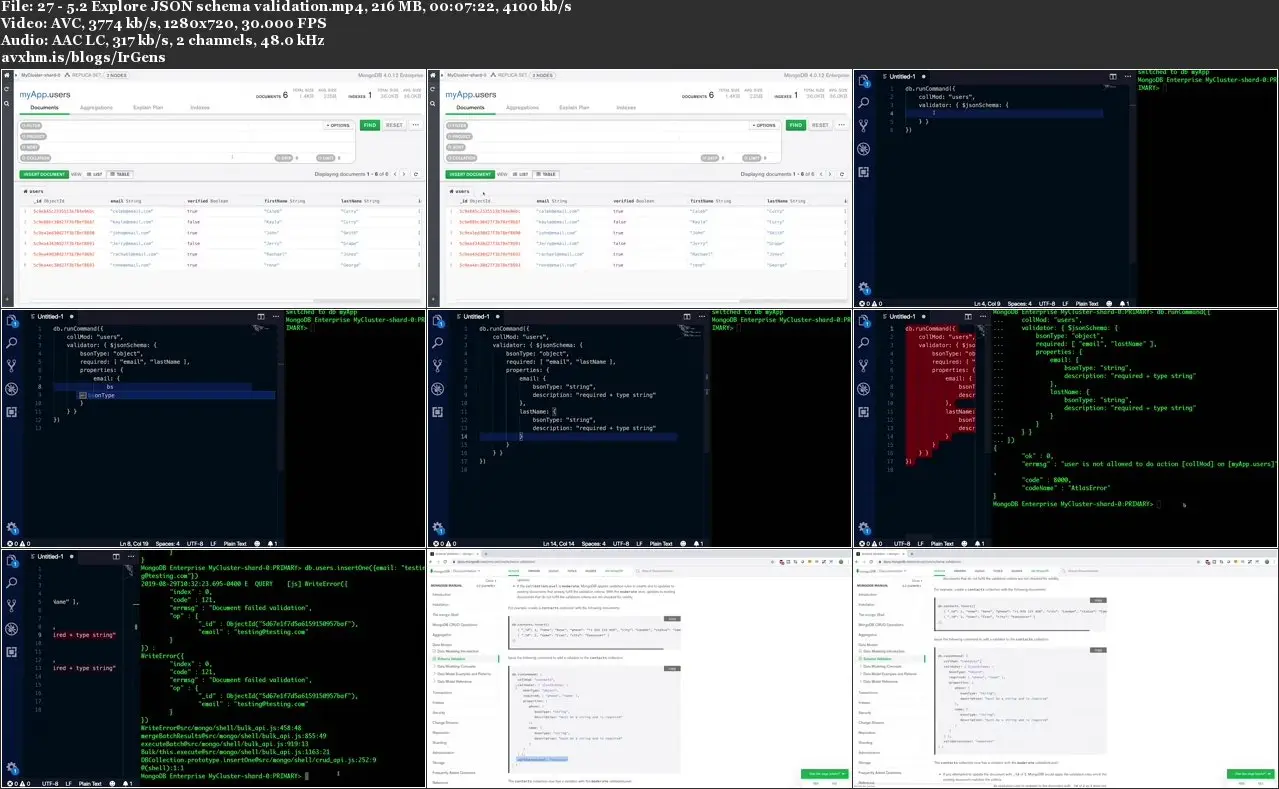Click the errors count icon in the Ln 8, Col 19 frame
The height and width of the screenshot is (789, 1279).
(8, 544)
